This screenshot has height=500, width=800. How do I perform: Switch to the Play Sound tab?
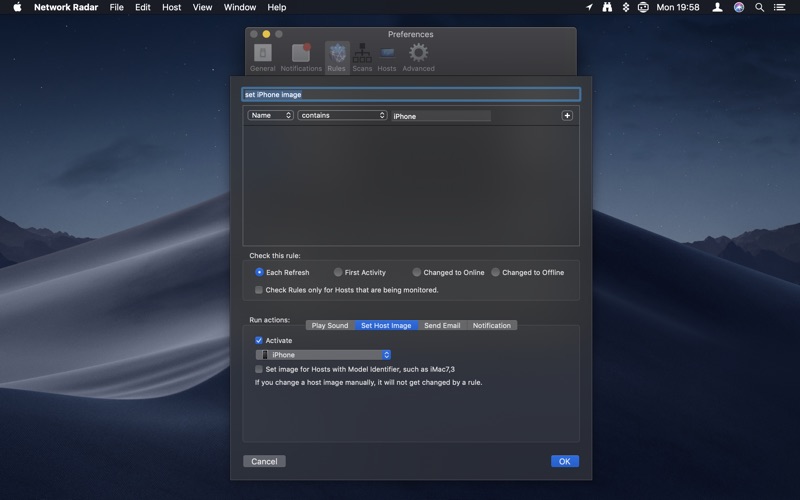pos(330,325)
